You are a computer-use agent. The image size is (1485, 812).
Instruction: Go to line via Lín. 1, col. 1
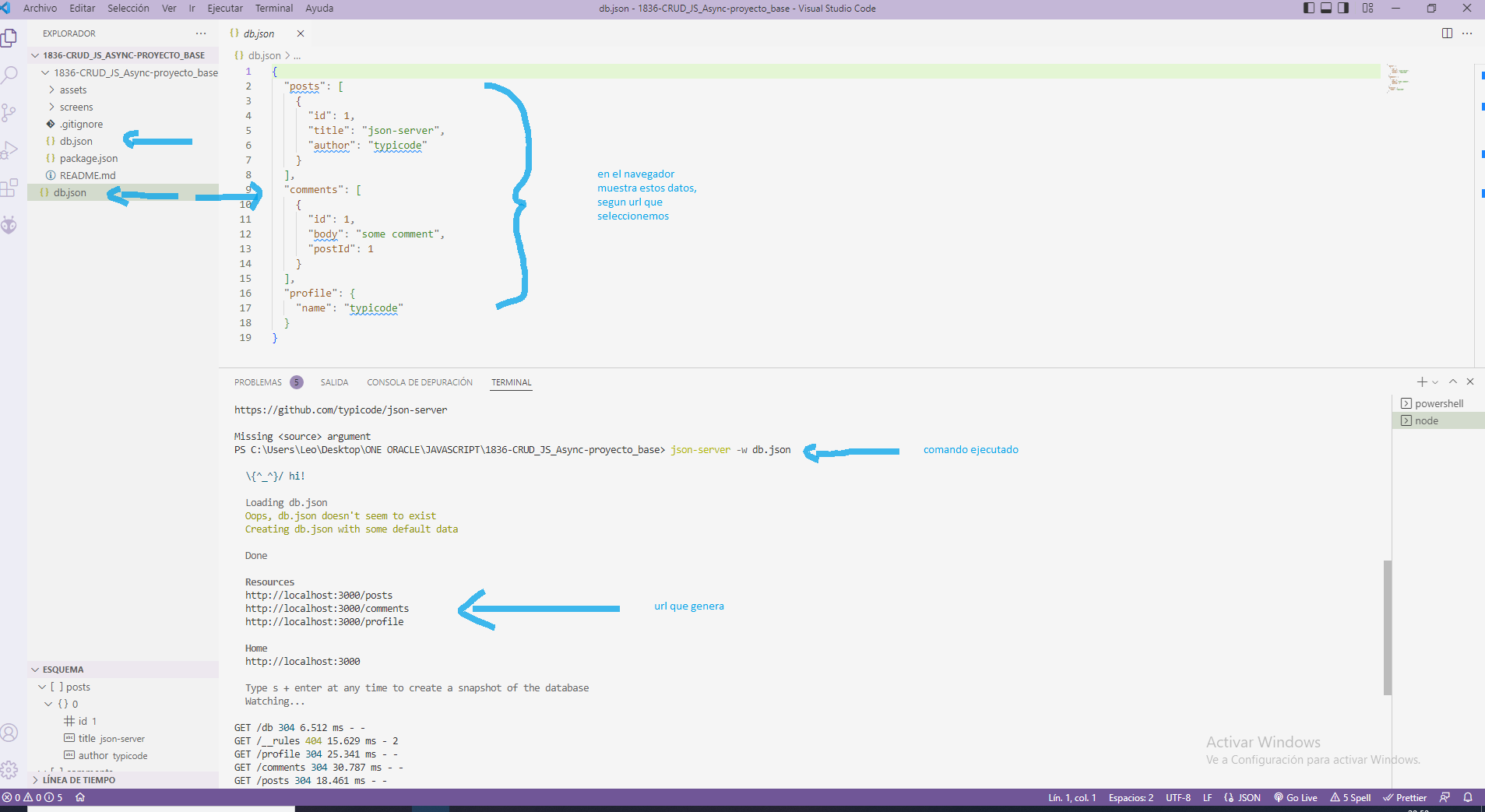(x=1072, y=797)
